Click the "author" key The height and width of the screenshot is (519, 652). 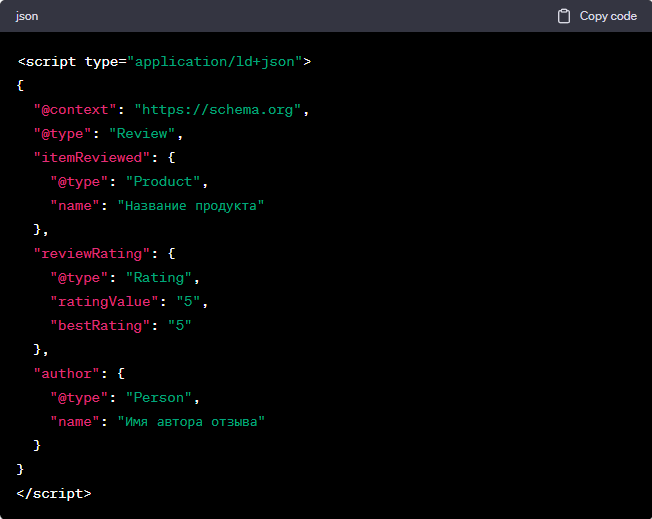67,374
